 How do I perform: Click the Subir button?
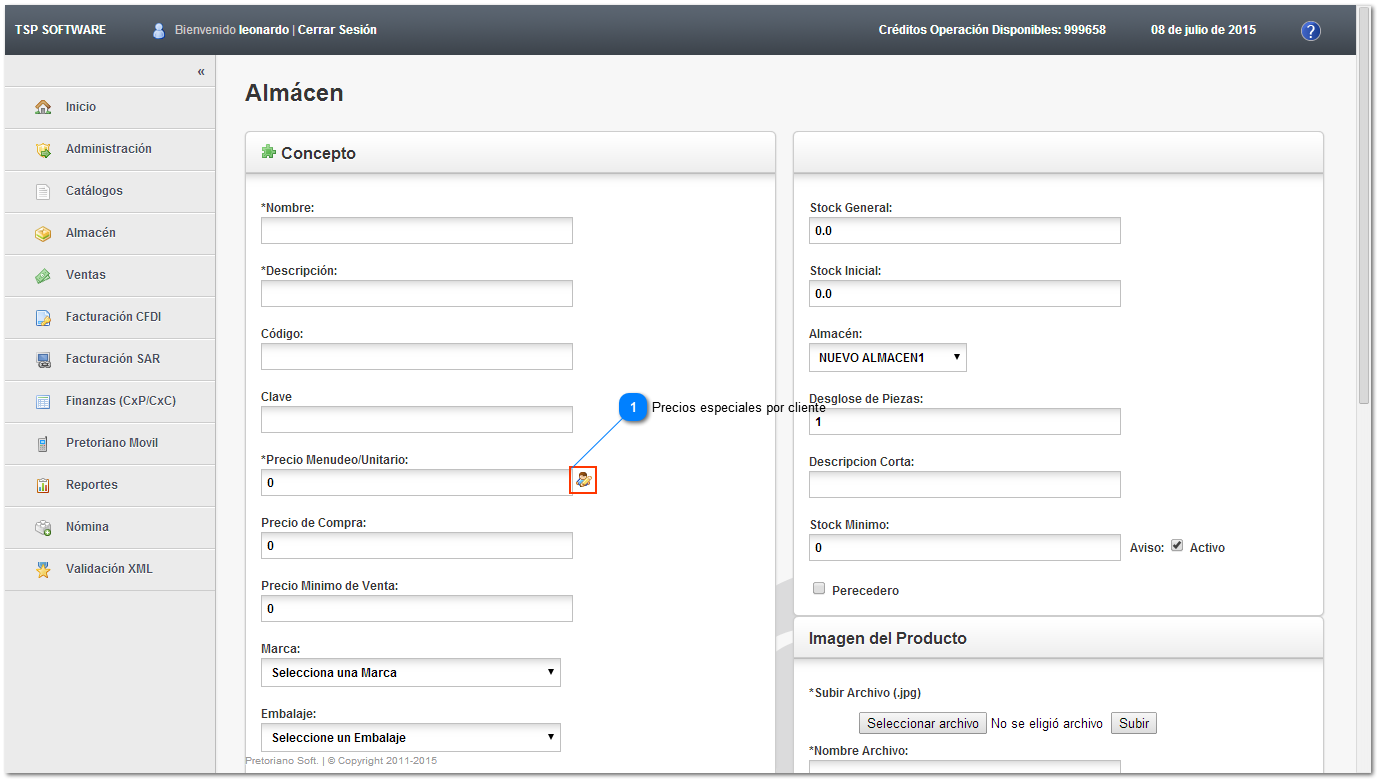(1134, 723)
